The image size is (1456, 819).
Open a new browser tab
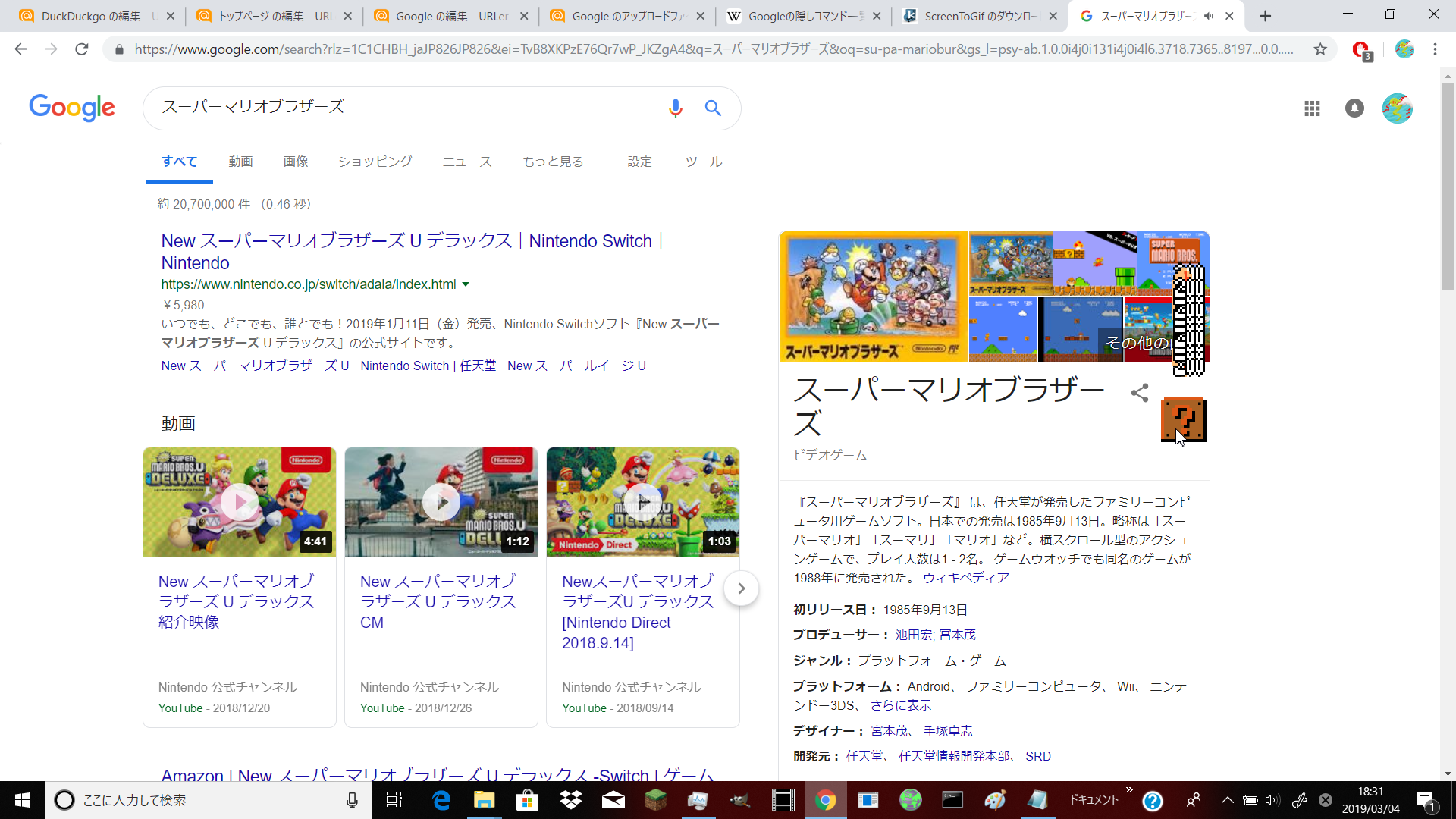[x=1265, y=16]
